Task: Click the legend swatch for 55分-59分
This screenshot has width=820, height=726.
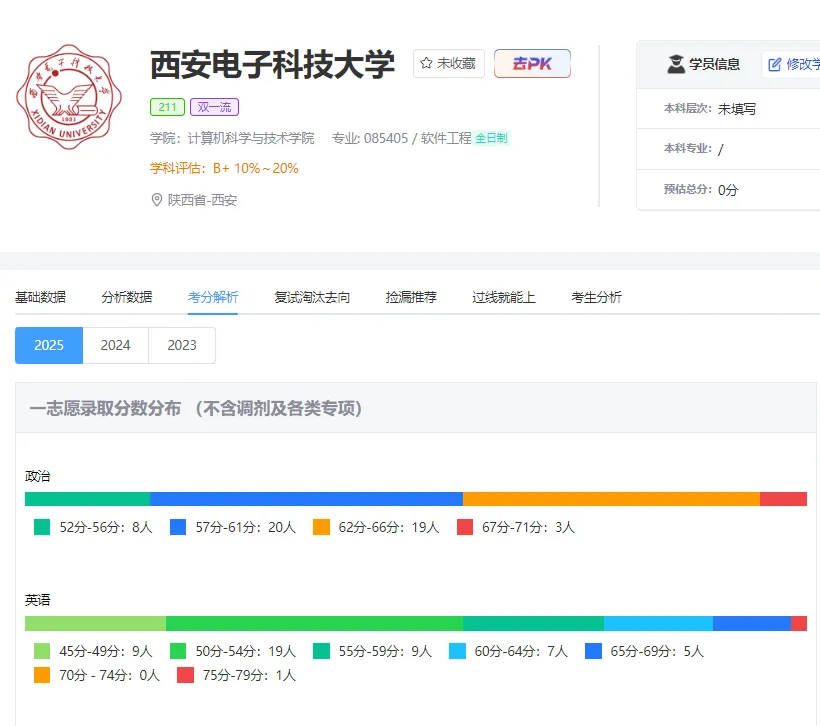Action: 321,651
